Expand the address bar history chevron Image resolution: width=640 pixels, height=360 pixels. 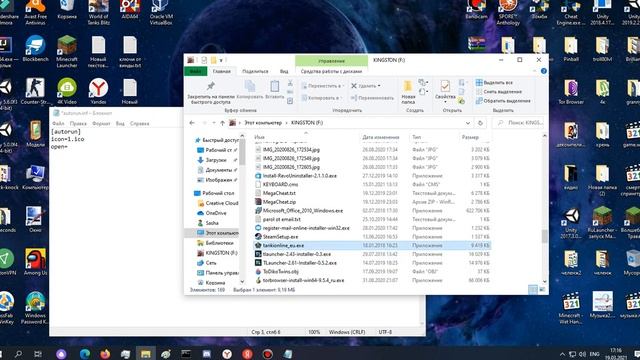(x=468, y=122)
